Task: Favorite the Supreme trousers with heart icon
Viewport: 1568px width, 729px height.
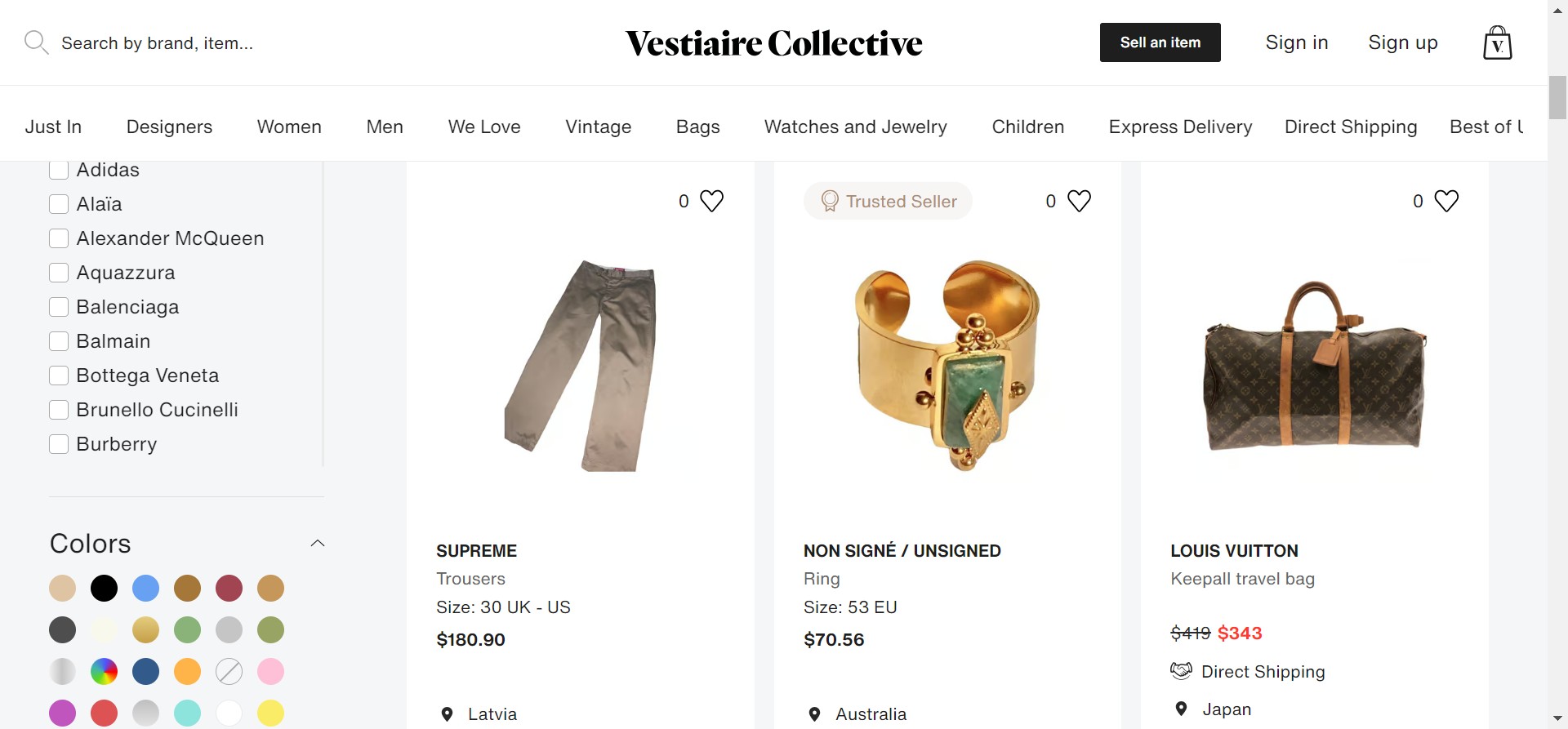Action: 712,201
